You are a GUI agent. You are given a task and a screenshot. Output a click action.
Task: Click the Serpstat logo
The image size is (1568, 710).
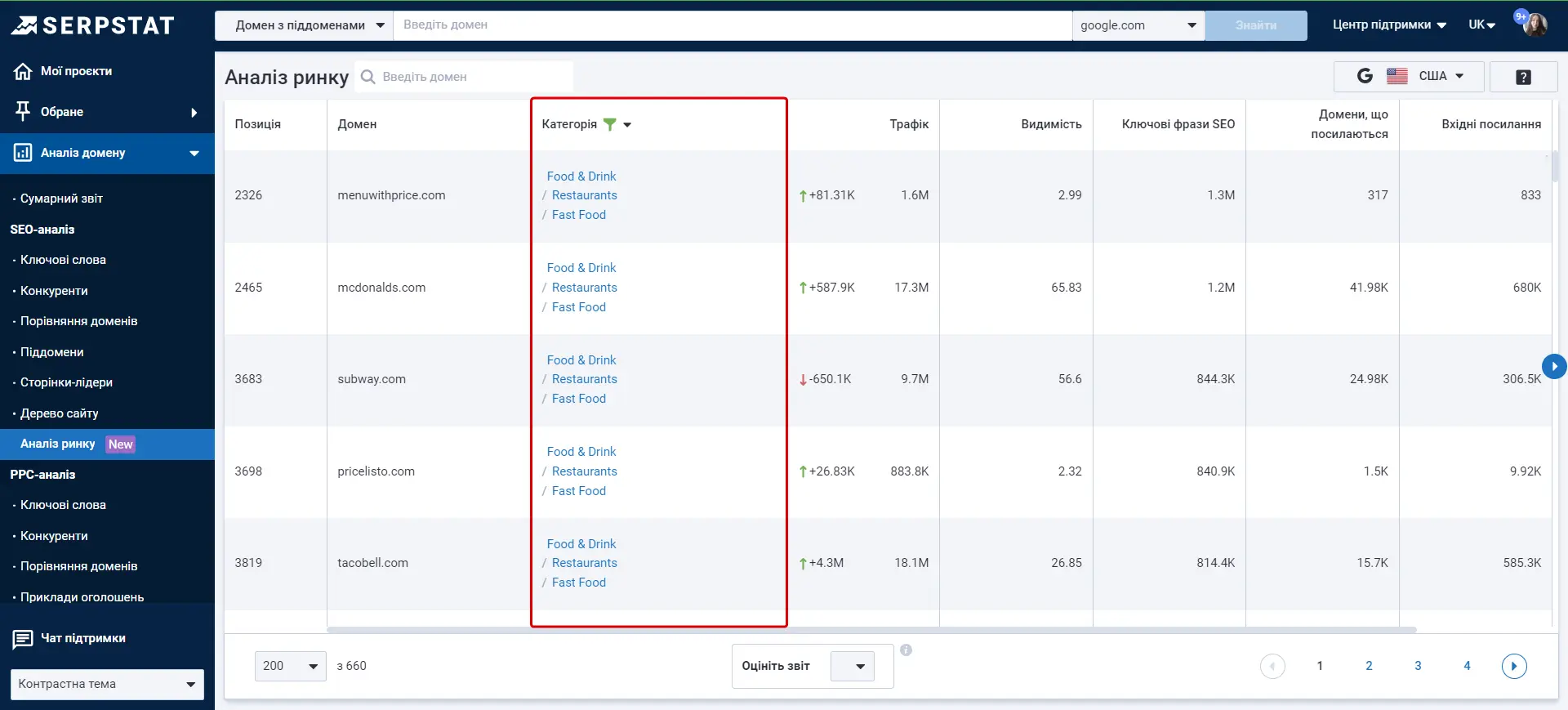(x=92, y=25)
